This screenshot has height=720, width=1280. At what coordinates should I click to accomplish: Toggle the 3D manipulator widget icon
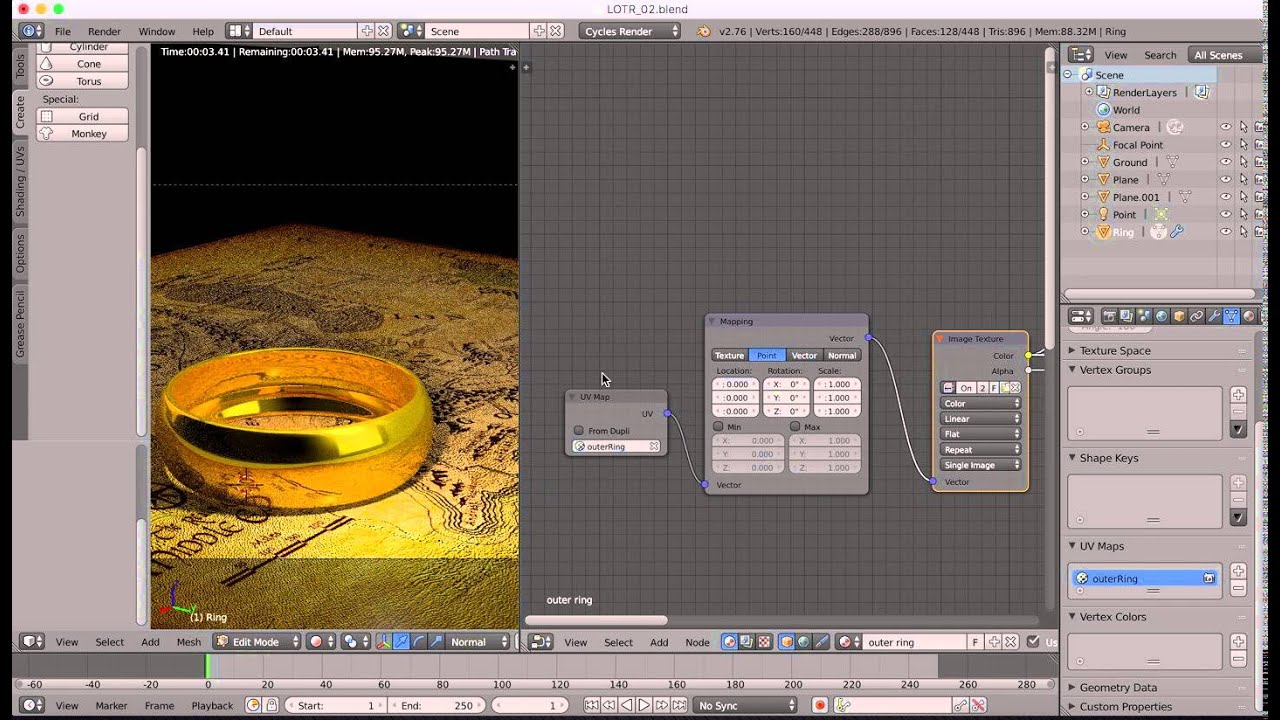coord(383,642)
